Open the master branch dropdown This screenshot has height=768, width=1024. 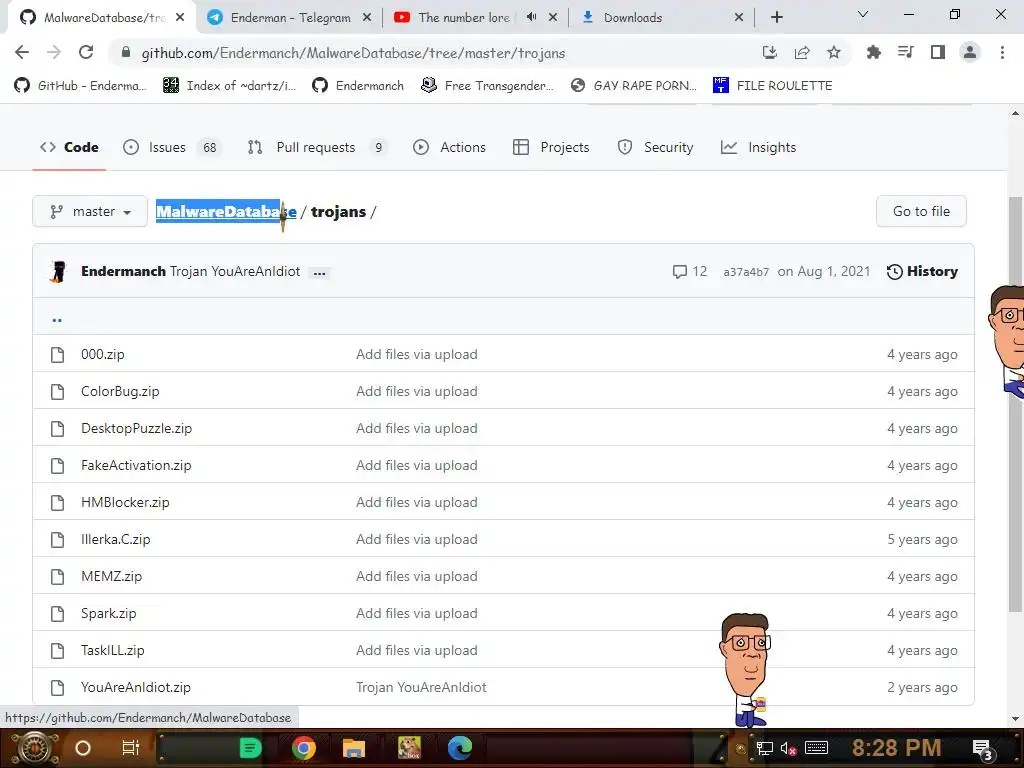(90, 212)
